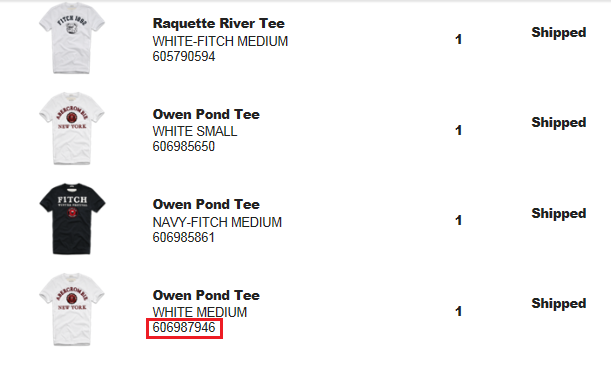
Task: Click the WHITE-FITCH MEDIUM description text
Action: click(x=220, y=41)
